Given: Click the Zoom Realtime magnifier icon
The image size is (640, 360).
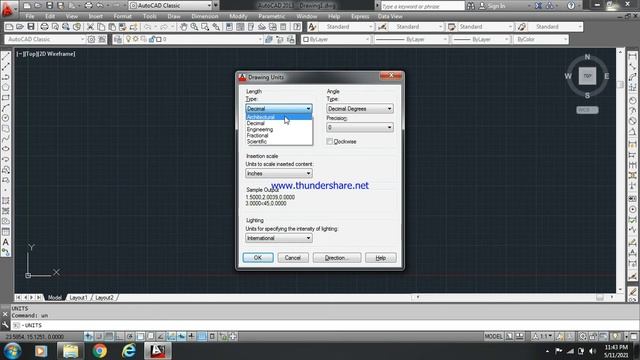Looking at the screenshot, I should click(x=194, y=27).
